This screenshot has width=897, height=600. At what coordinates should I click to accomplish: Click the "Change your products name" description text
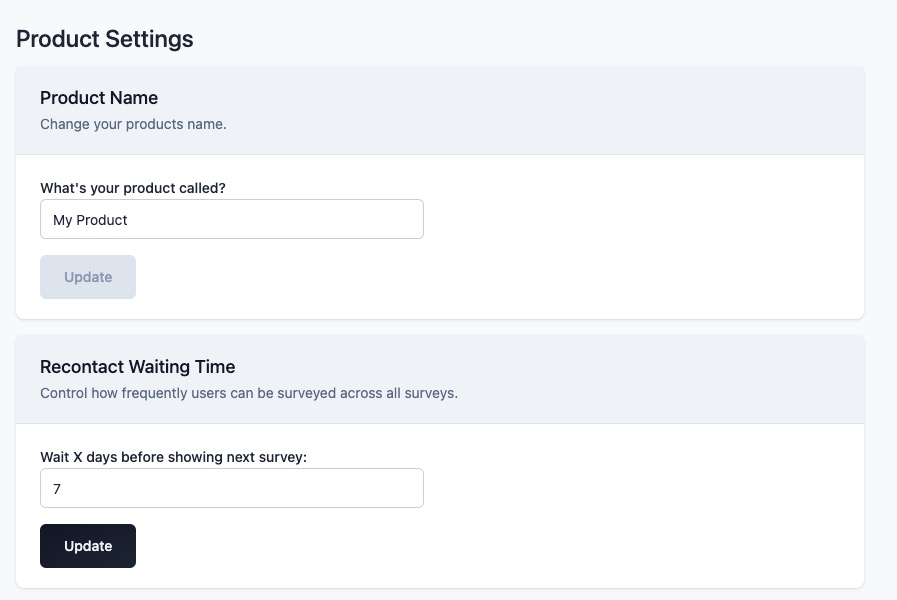click(x=133, y=124)
